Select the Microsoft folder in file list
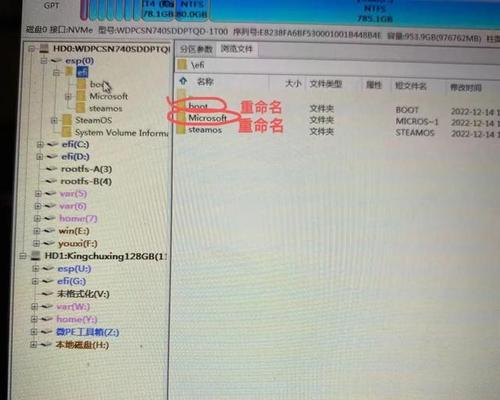This screenshot has width=500, height=400. click(207, 118)
